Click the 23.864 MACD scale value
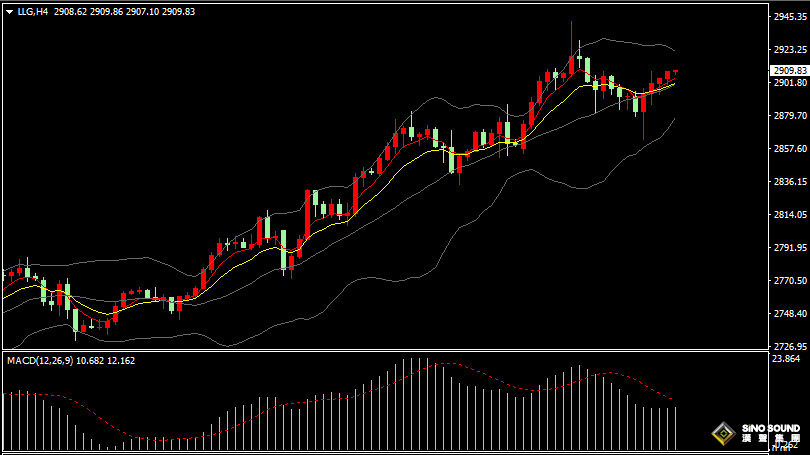Viewport: 810px width, 455px height. (789, 358)
